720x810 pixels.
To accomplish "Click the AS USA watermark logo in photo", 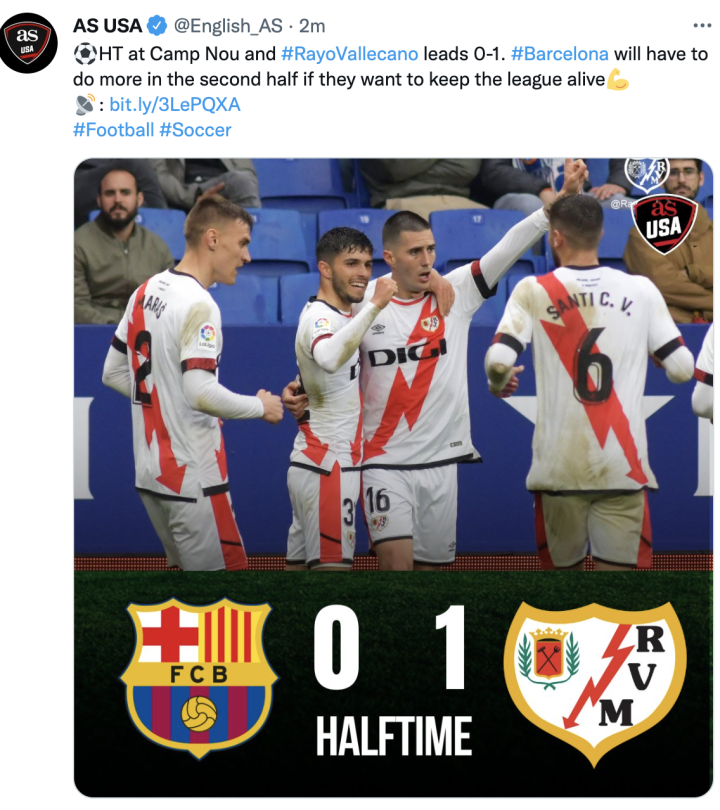I will (x=664, y=224).
